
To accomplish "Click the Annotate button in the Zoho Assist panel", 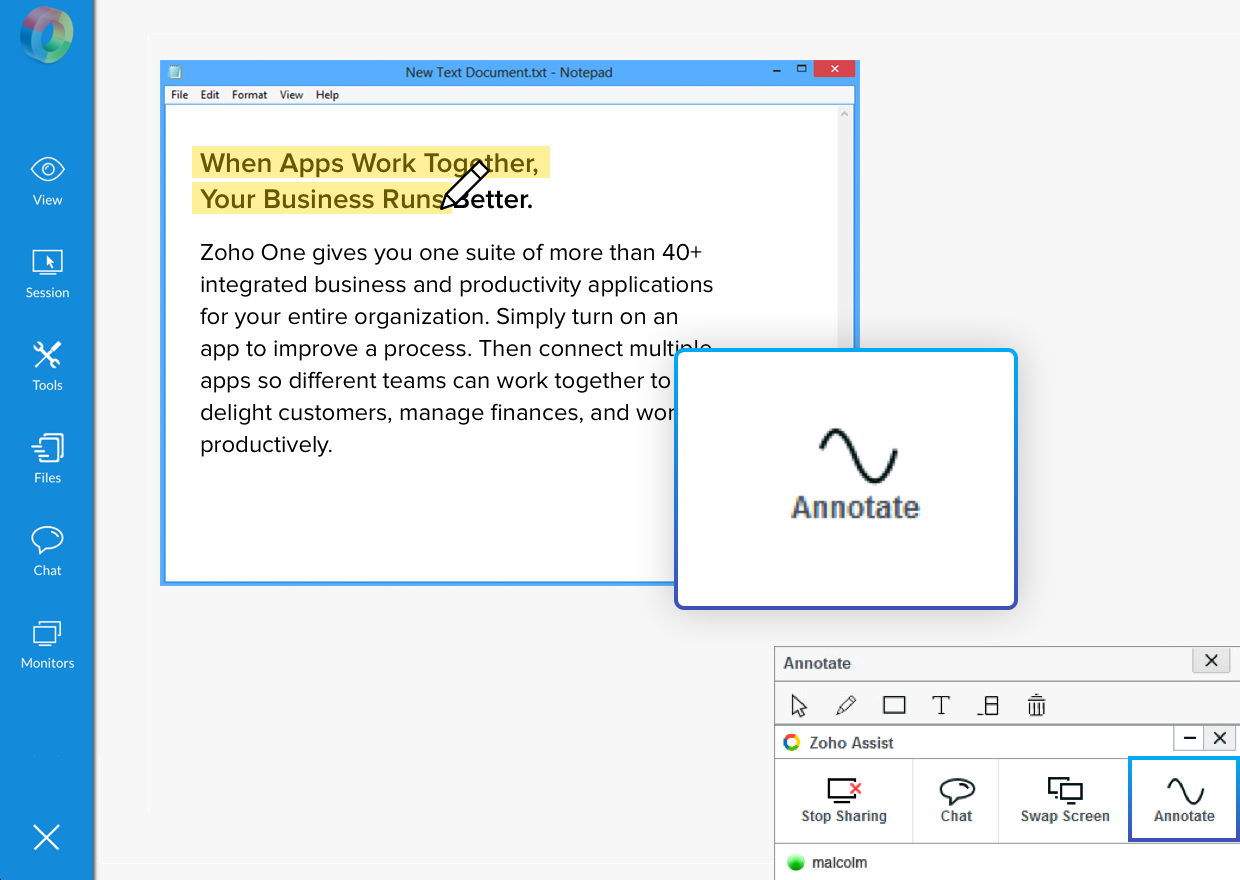I will [1184, 800].
